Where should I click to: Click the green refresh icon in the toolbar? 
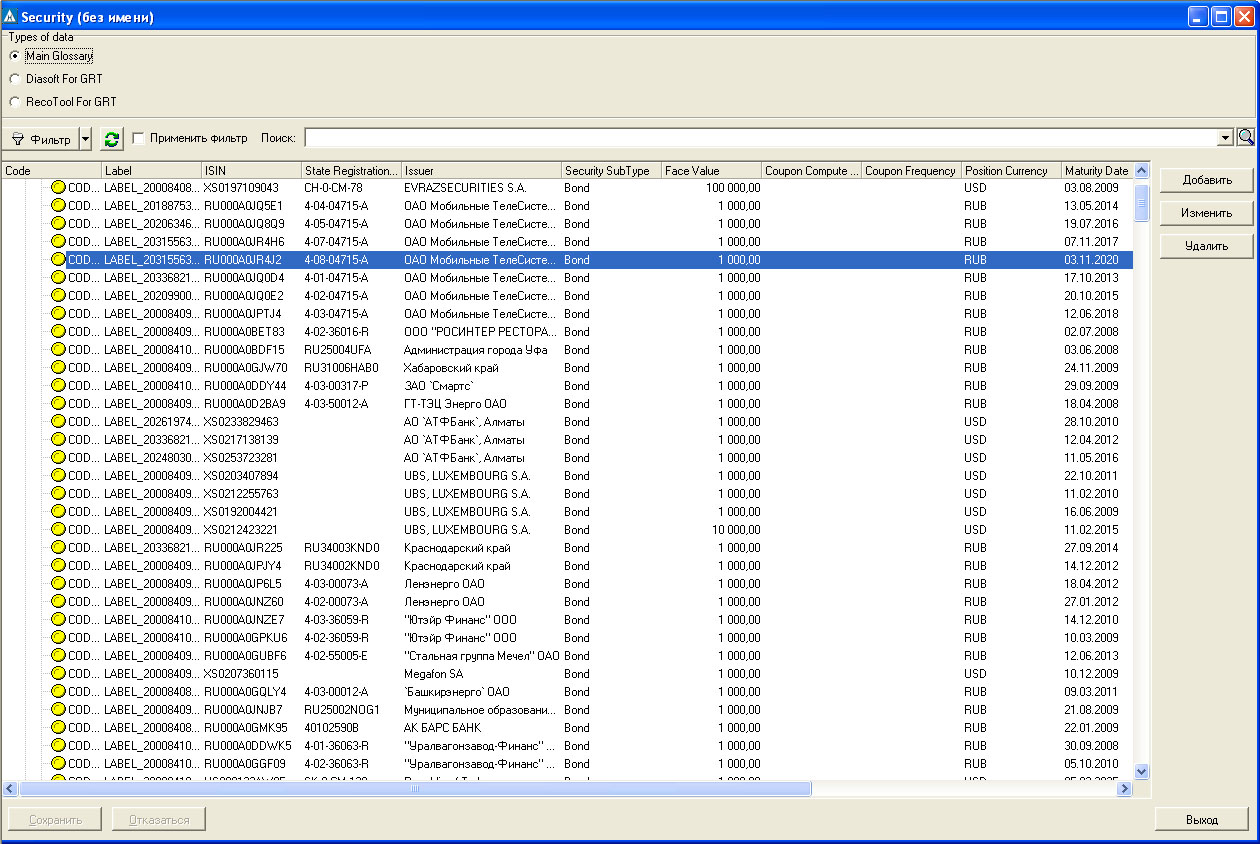pyautogui.click(x=112, y=139)
